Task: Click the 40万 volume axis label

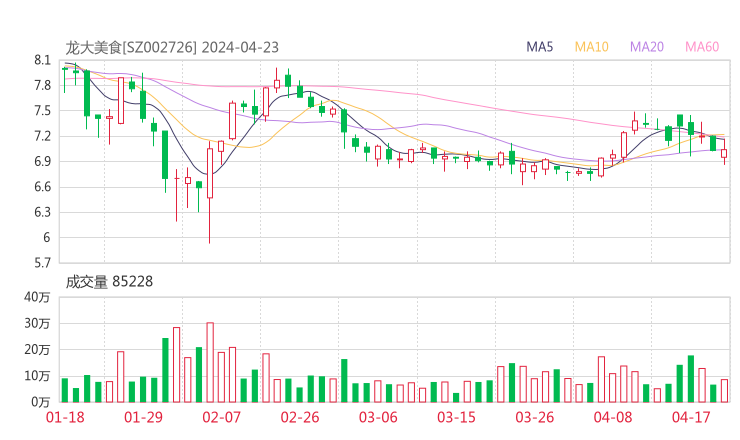Action: (x=37, y=297)
